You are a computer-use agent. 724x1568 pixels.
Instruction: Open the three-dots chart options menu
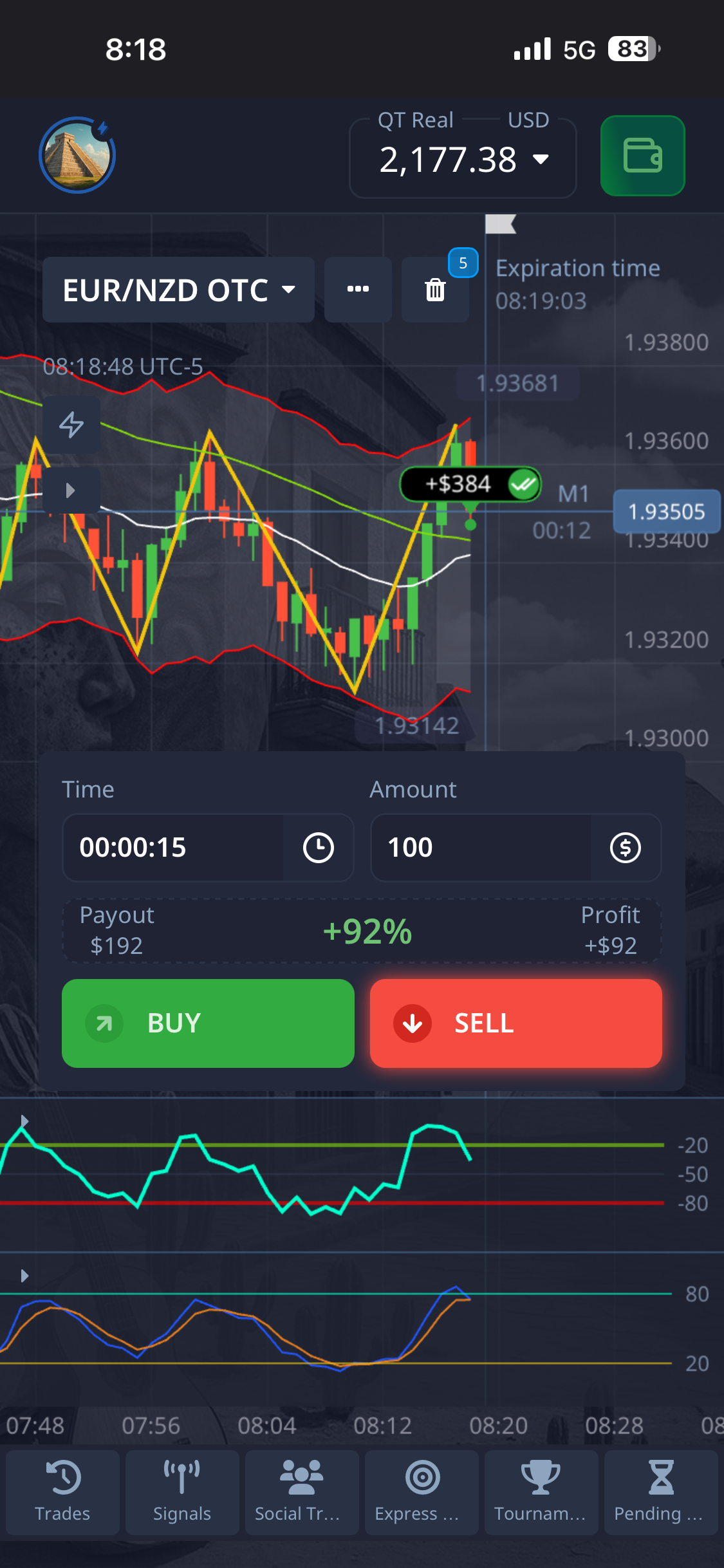[358, 290]
